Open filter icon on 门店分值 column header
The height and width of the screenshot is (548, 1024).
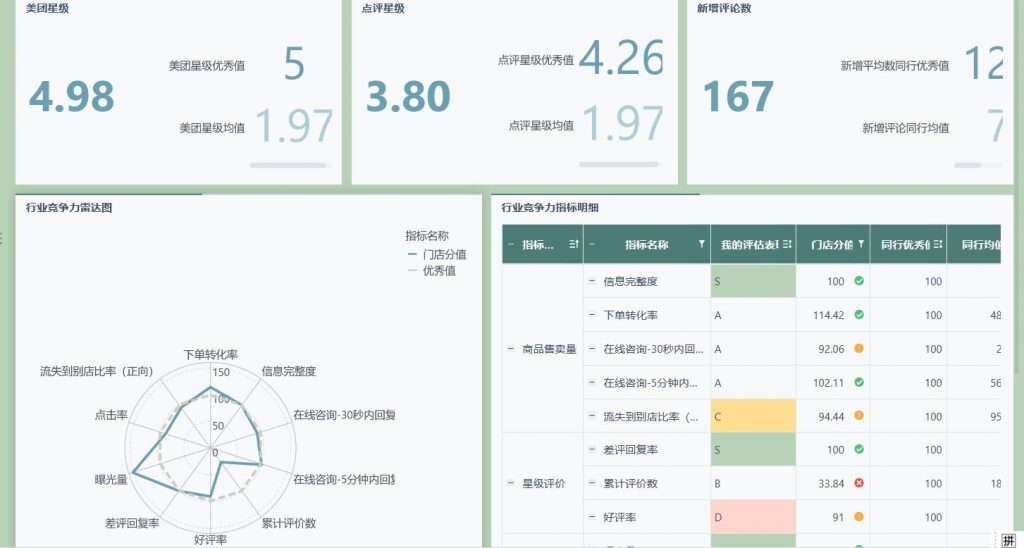[x=861, y=244]
